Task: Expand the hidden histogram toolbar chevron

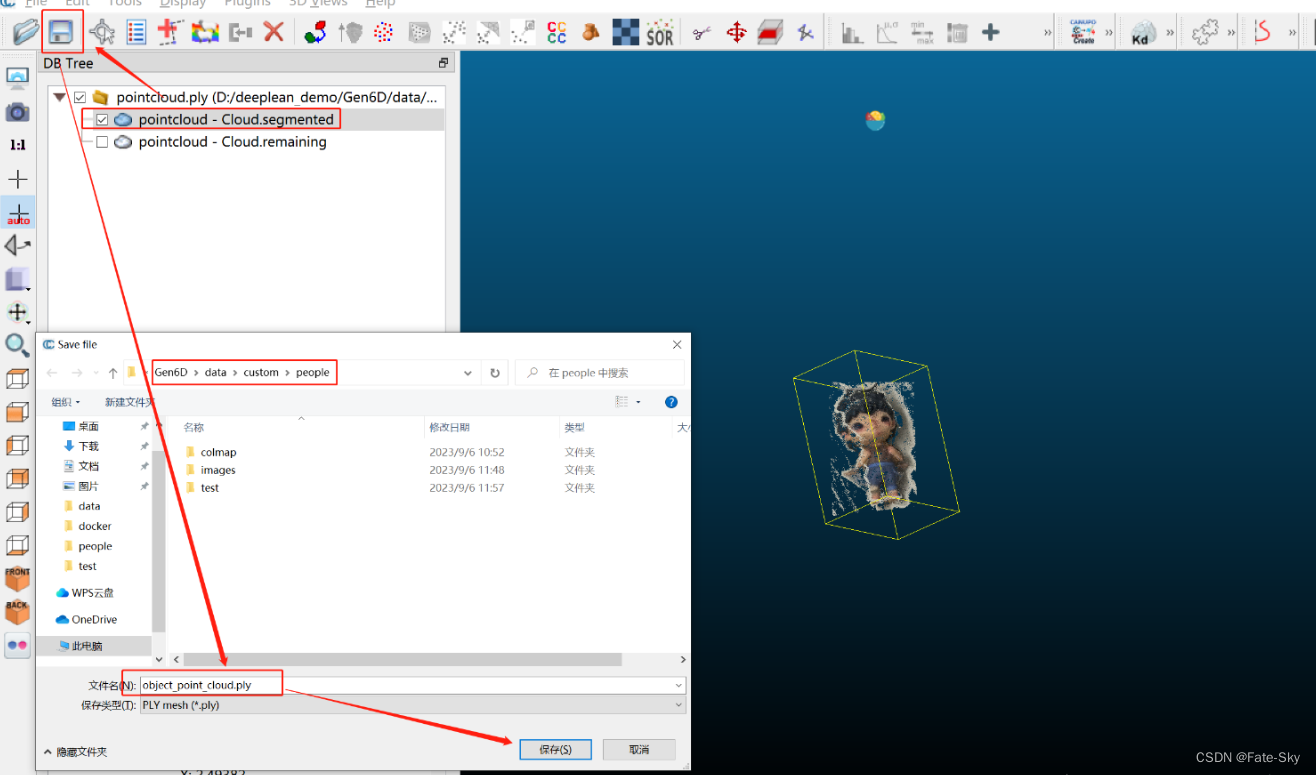Action: pyautogui.click(x=1047, y=33)
